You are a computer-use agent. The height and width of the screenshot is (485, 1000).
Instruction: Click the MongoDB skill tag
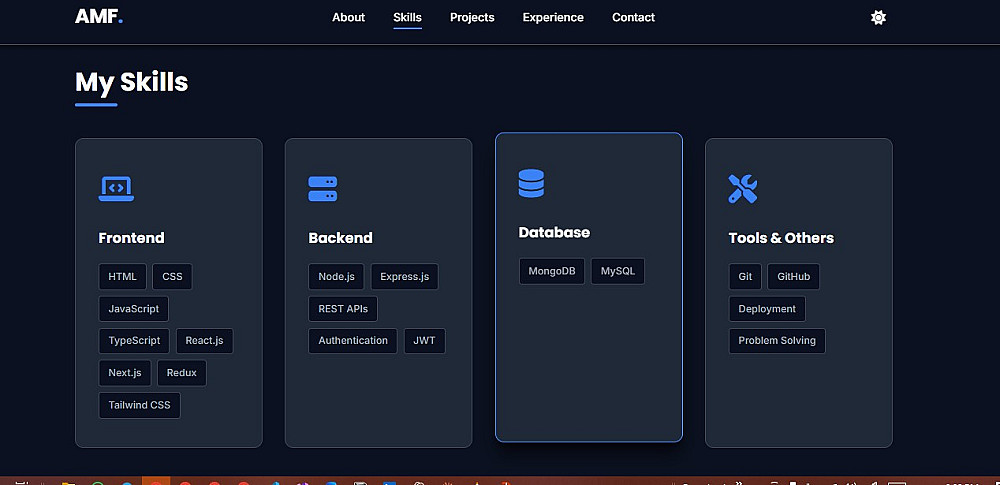coord(552,271)
